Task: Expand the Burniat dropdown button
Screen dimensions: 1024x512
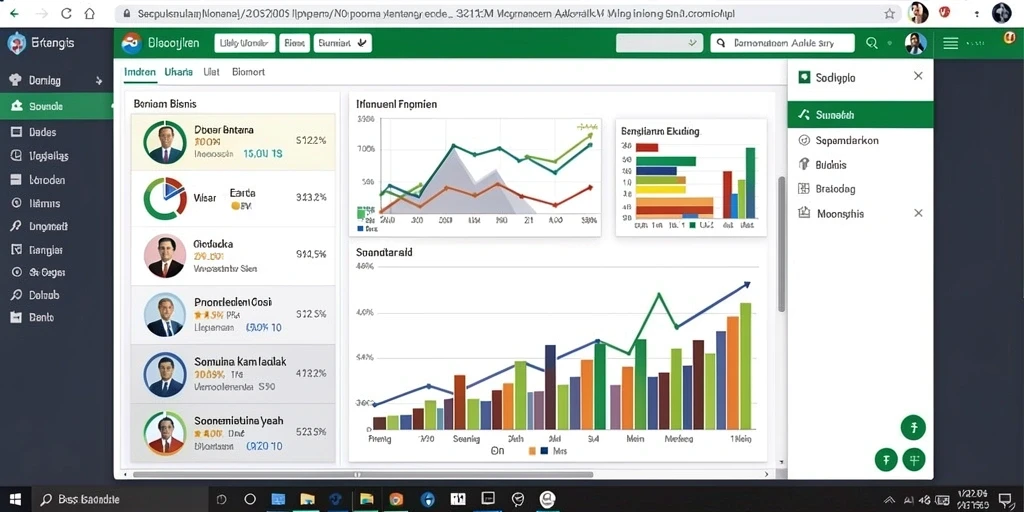Action: pyautogui.click(x=343, y=43)
